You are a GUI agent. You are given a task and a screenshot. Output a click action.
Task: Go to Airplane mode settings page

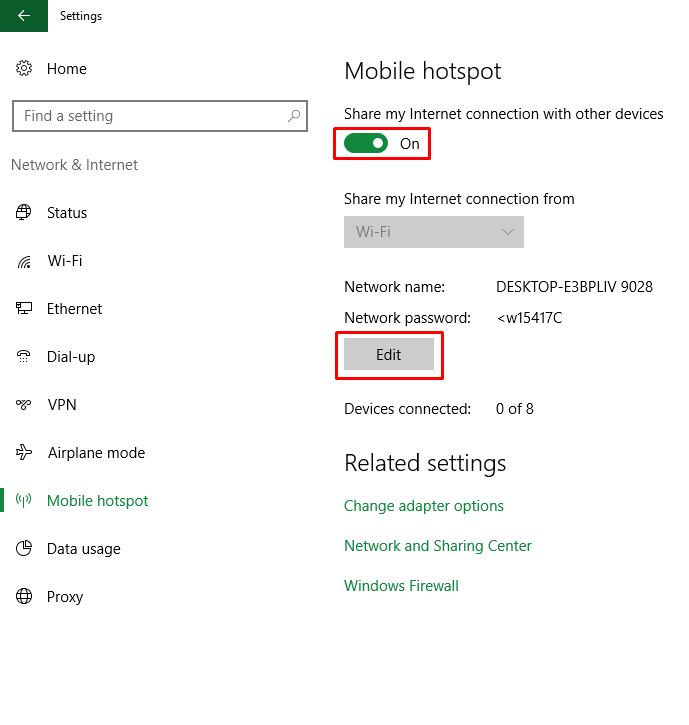(96, 453)
